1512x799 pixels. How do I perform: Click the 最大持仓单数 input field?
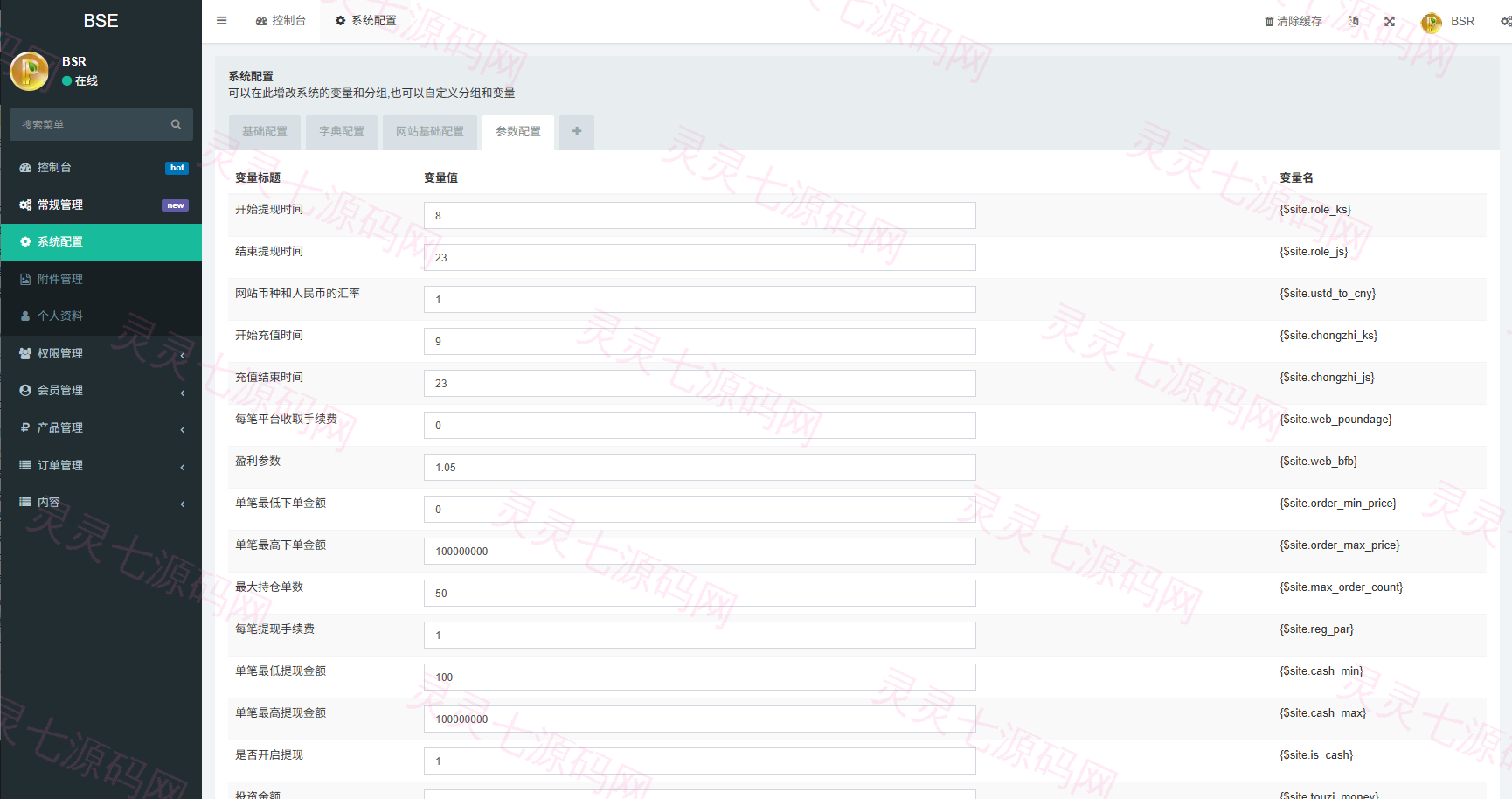(x=700, y=594)
